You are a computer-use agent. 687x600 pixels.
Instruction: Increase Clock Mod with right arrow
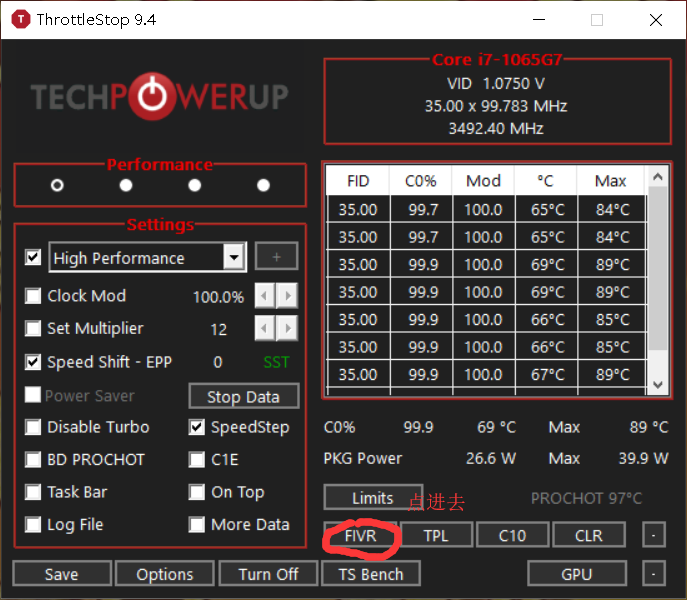287,296
